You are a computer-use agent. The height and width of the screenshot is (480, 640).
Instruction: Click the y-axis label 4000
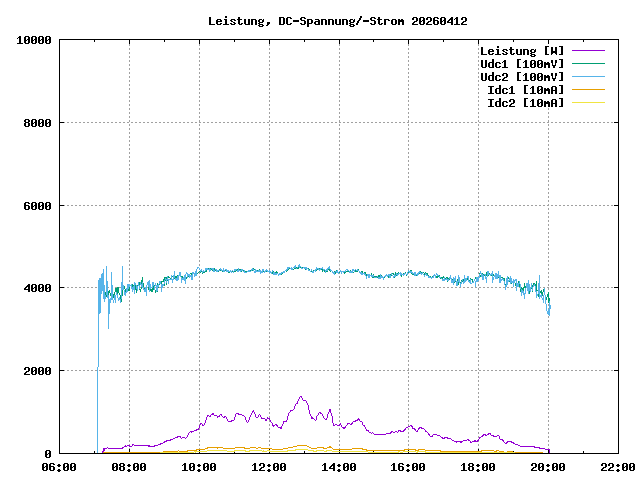[36, 288]
